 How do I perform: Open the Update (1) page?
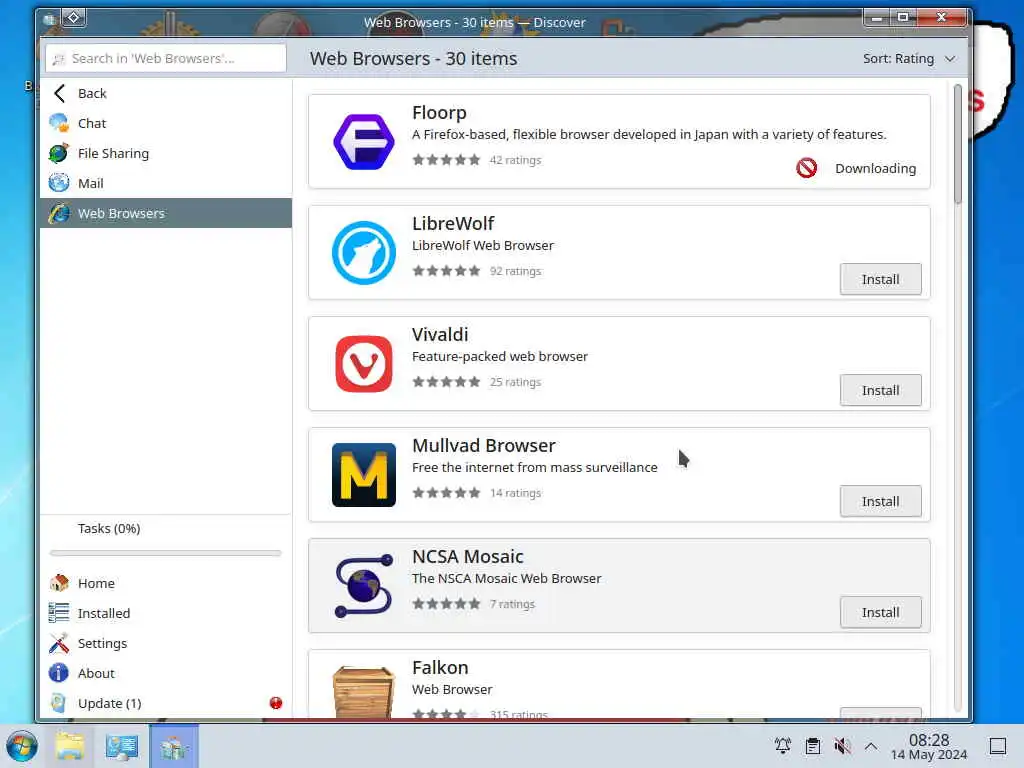coord(166,703)
